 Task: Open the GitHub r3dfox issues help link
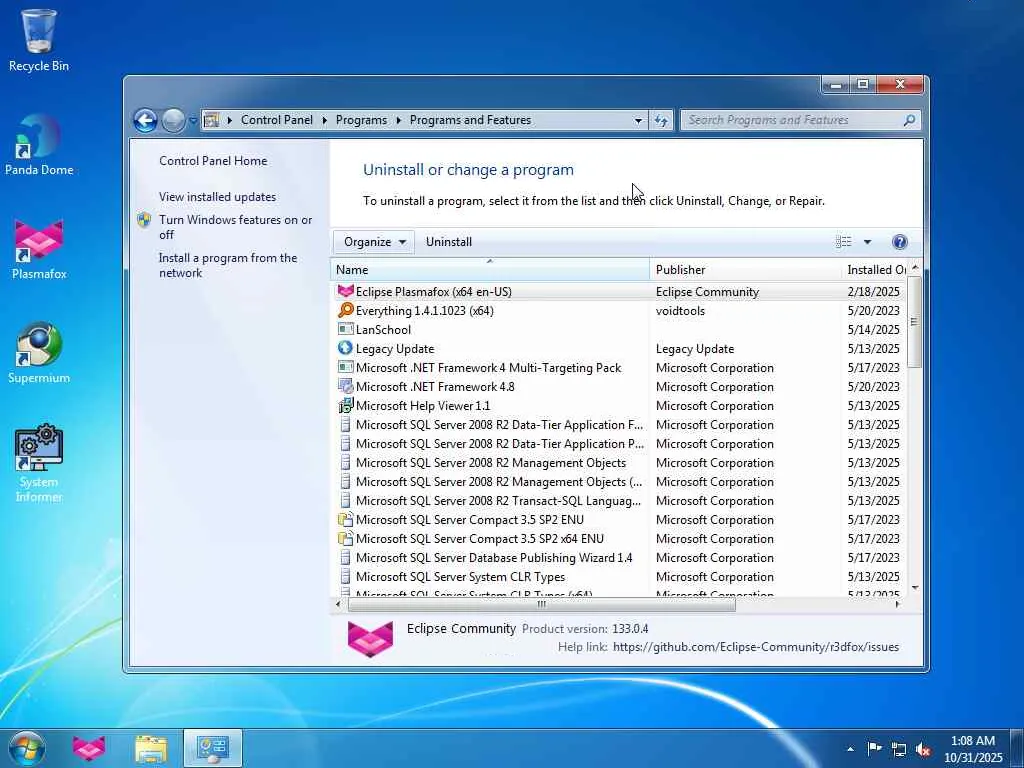756,647
